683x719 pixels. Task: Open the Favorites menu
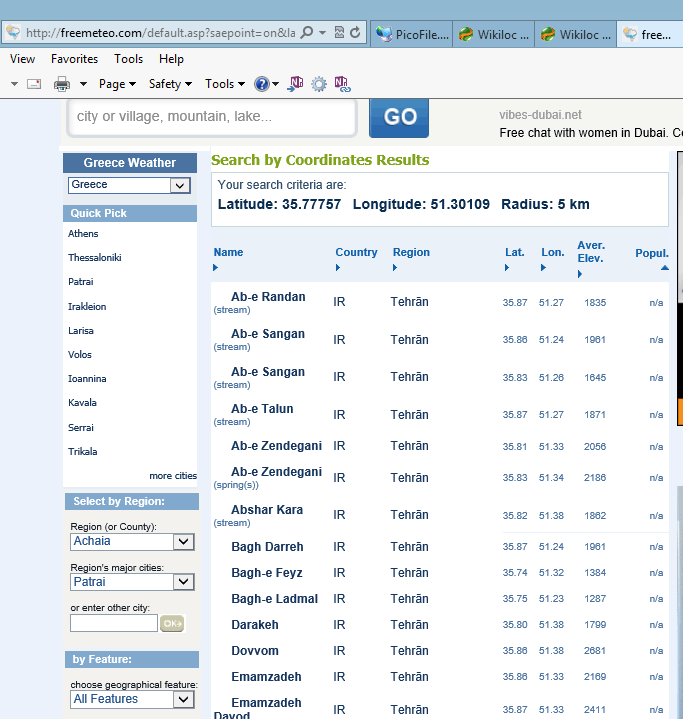75,59
